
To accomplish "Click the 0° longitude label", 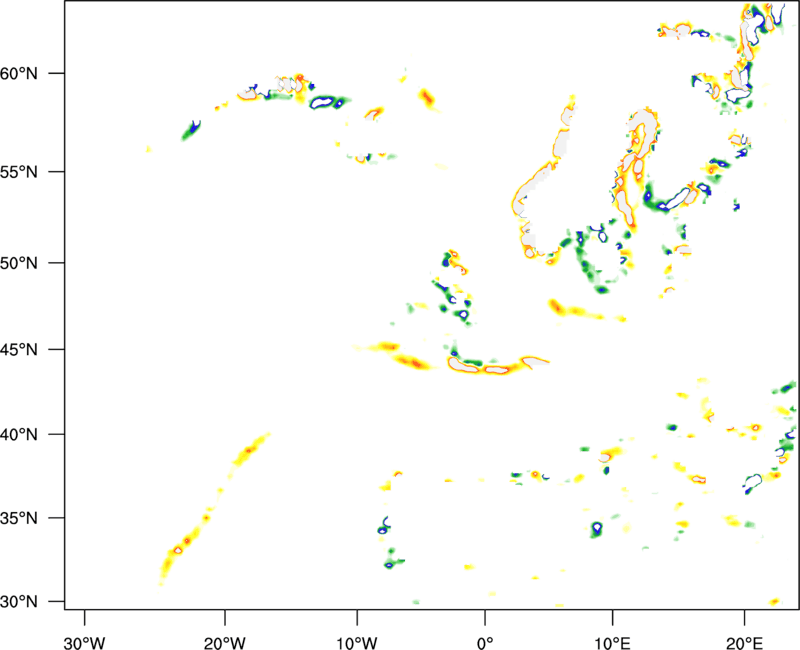I will click(485, 643).
